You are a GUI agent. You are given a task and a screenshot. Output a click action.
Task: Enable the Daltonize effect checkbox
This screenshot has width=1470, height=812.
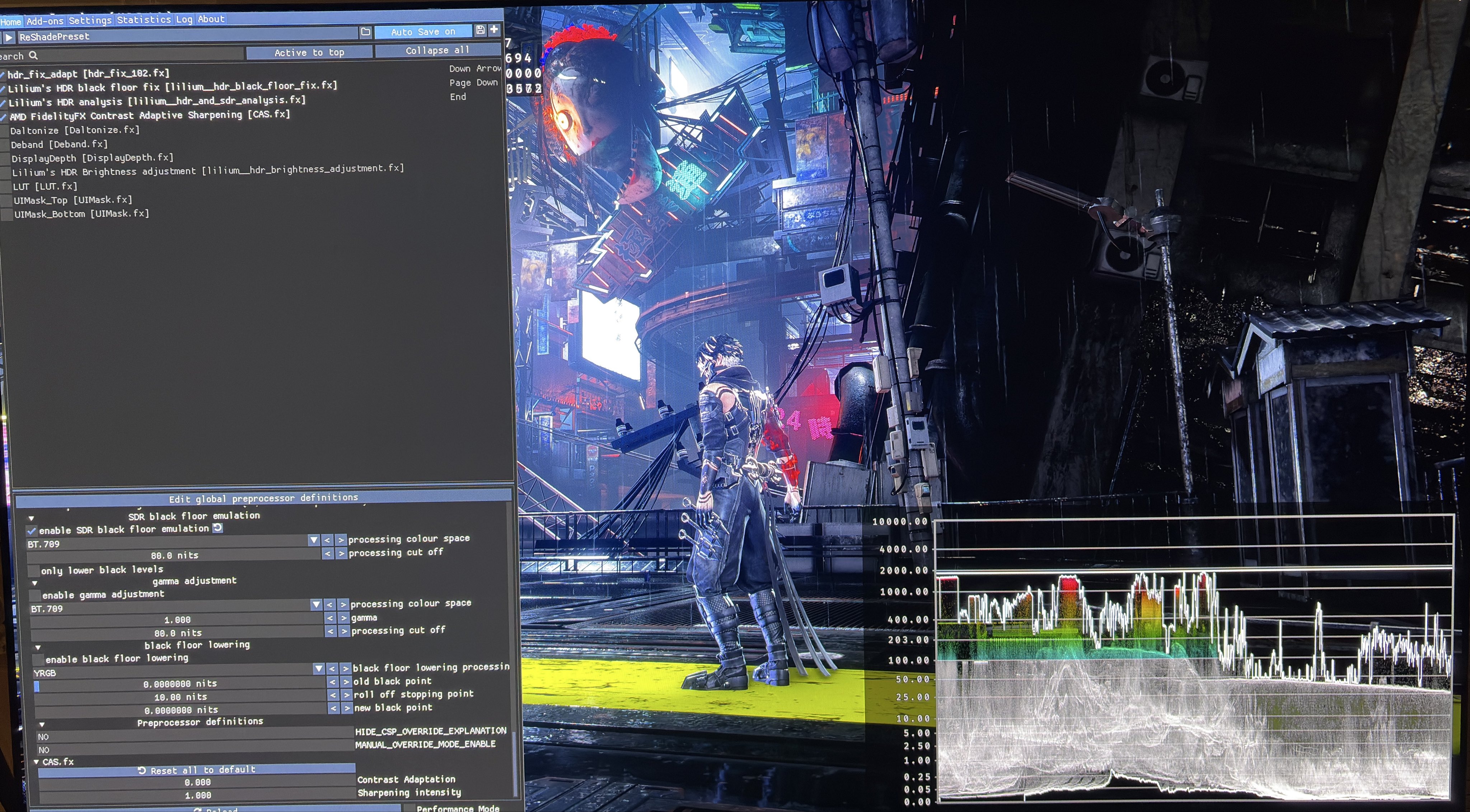tap(5, 131)
